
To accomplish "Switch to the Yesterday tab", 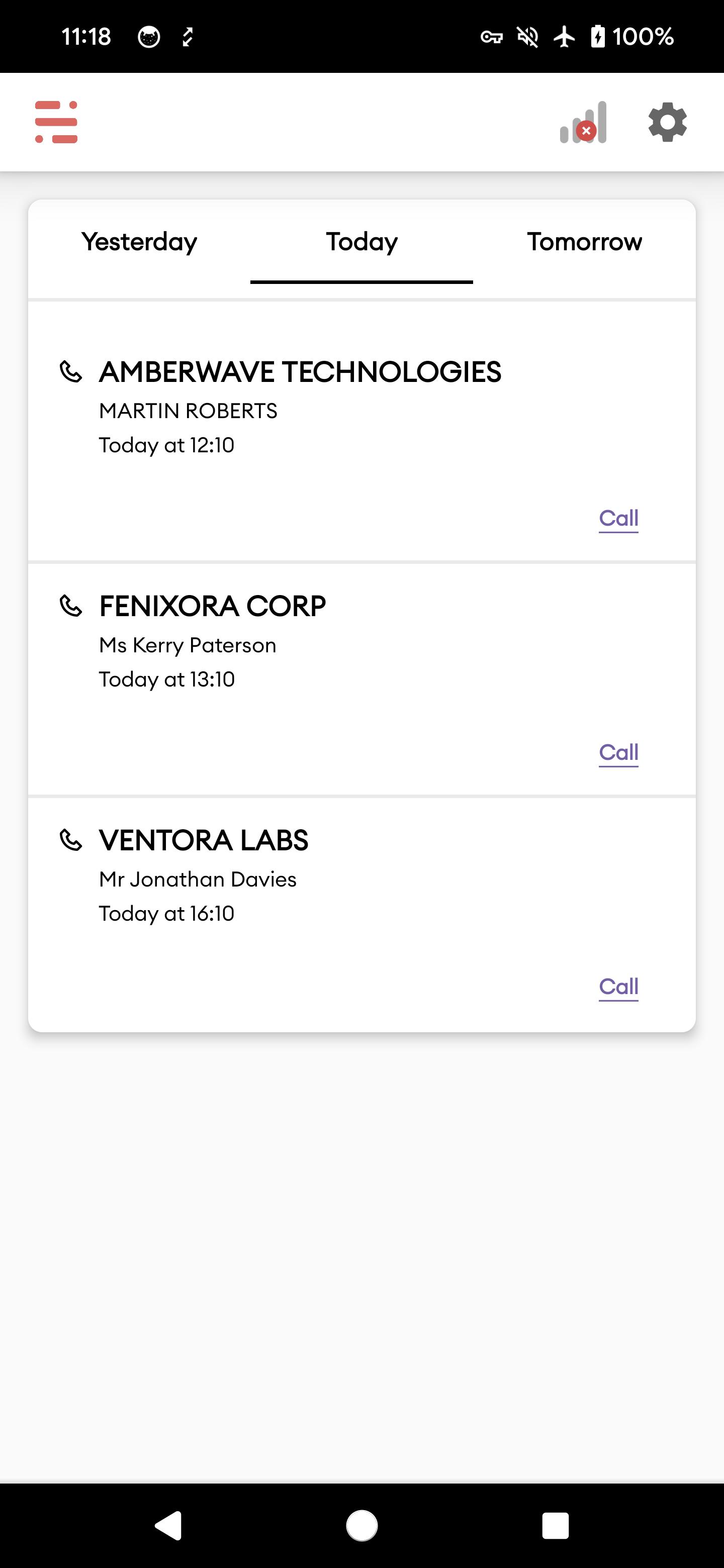I will [139, 242].
